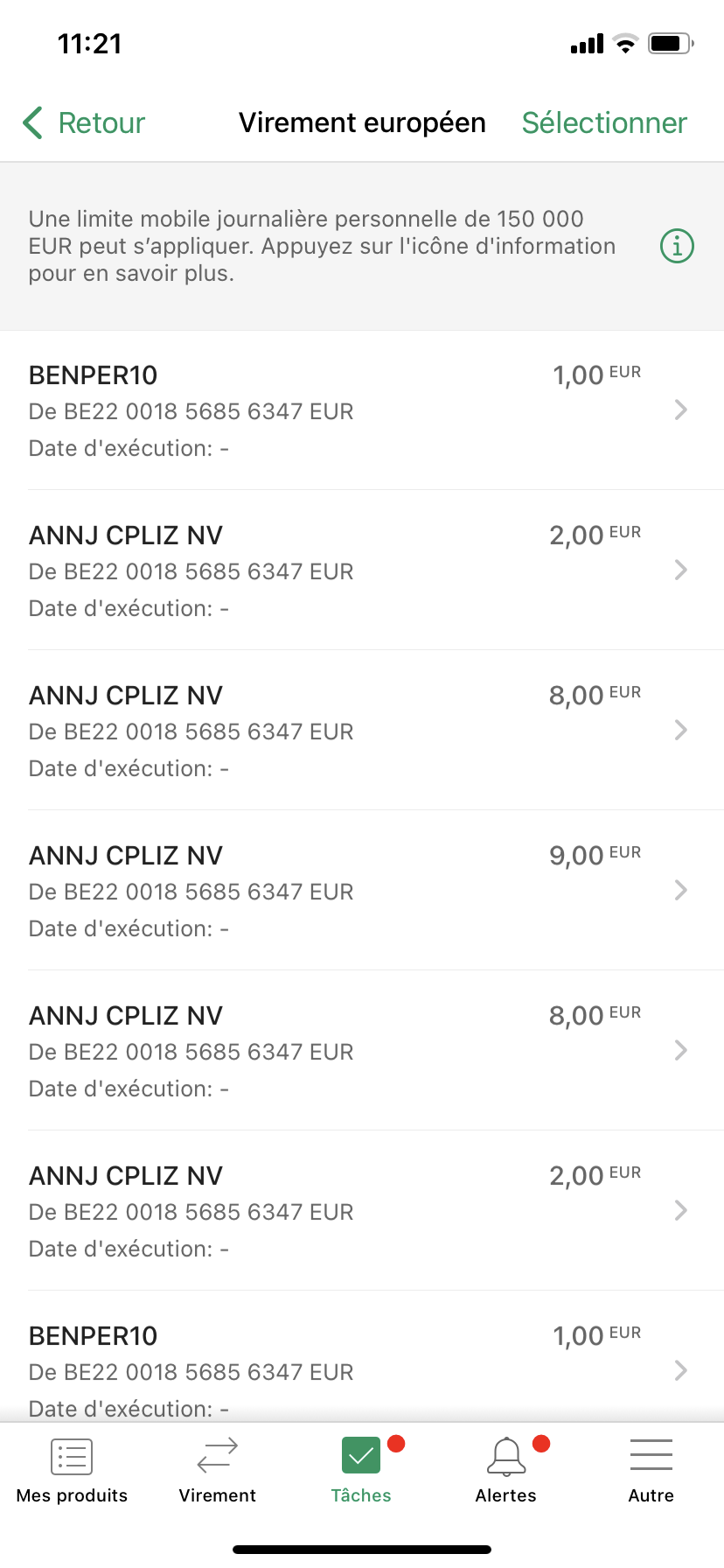
Task: Expand first ANNJ CPLIZ NV 2,00 EUR chevron
Action: click(681, 570)
